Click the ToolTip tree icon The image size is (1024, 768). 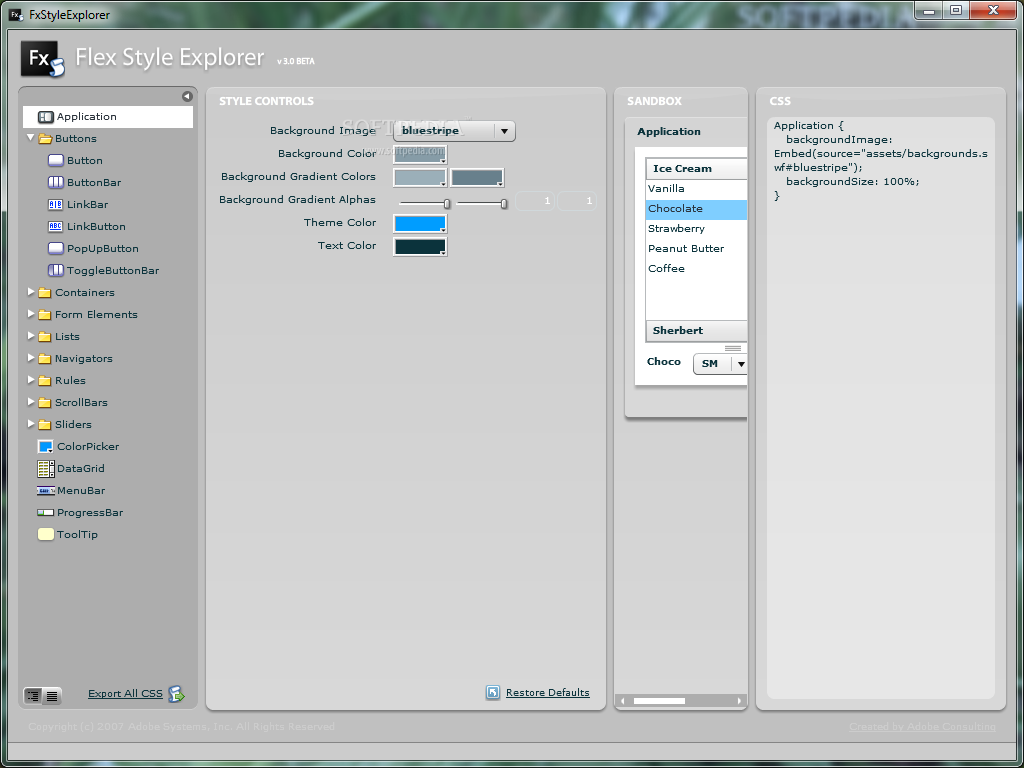pyautogui.click(x=46, y=534)
